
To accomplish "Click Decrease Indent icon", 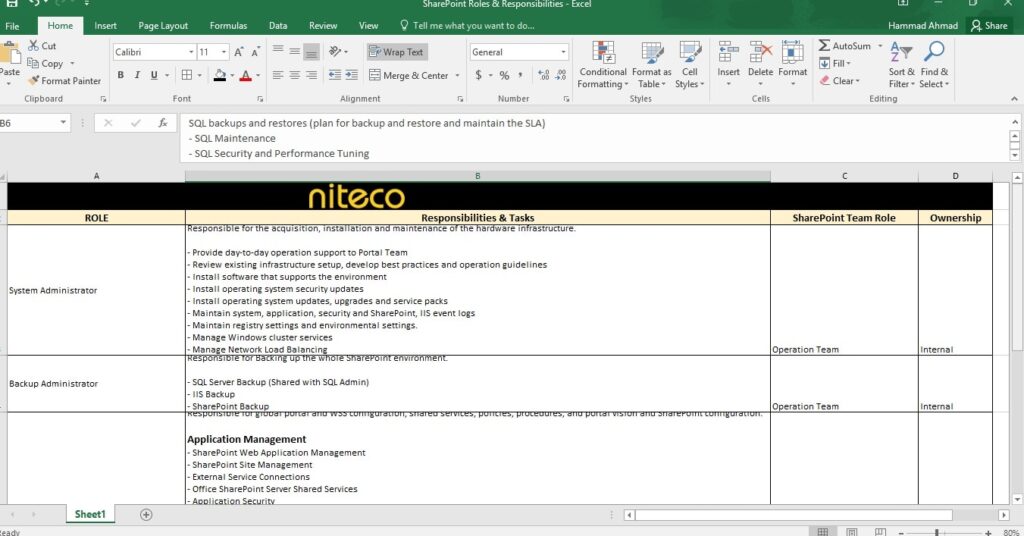I will [x=334, y=75].
